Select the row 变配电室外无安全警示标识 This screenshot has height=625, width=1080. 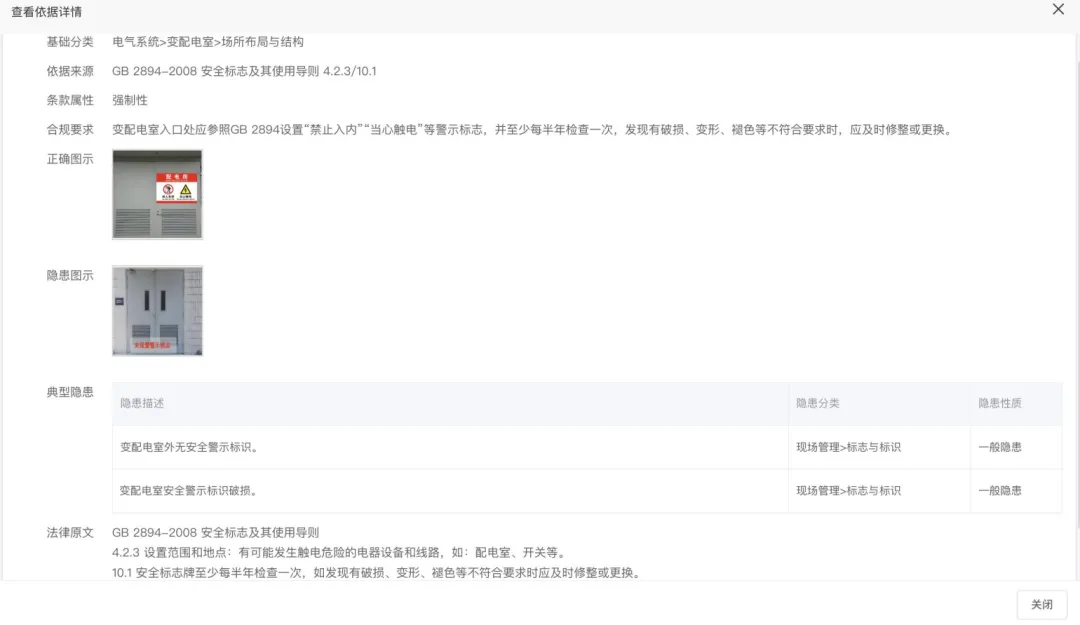[x=189, y=448]
